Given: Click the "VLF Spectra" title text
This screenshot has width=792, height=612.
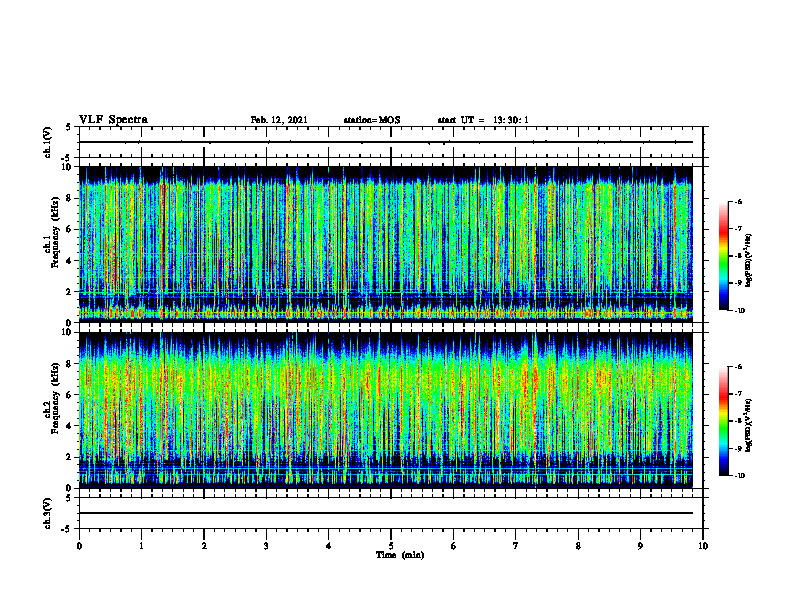Looking at the screenshot, I should point(113,119).
